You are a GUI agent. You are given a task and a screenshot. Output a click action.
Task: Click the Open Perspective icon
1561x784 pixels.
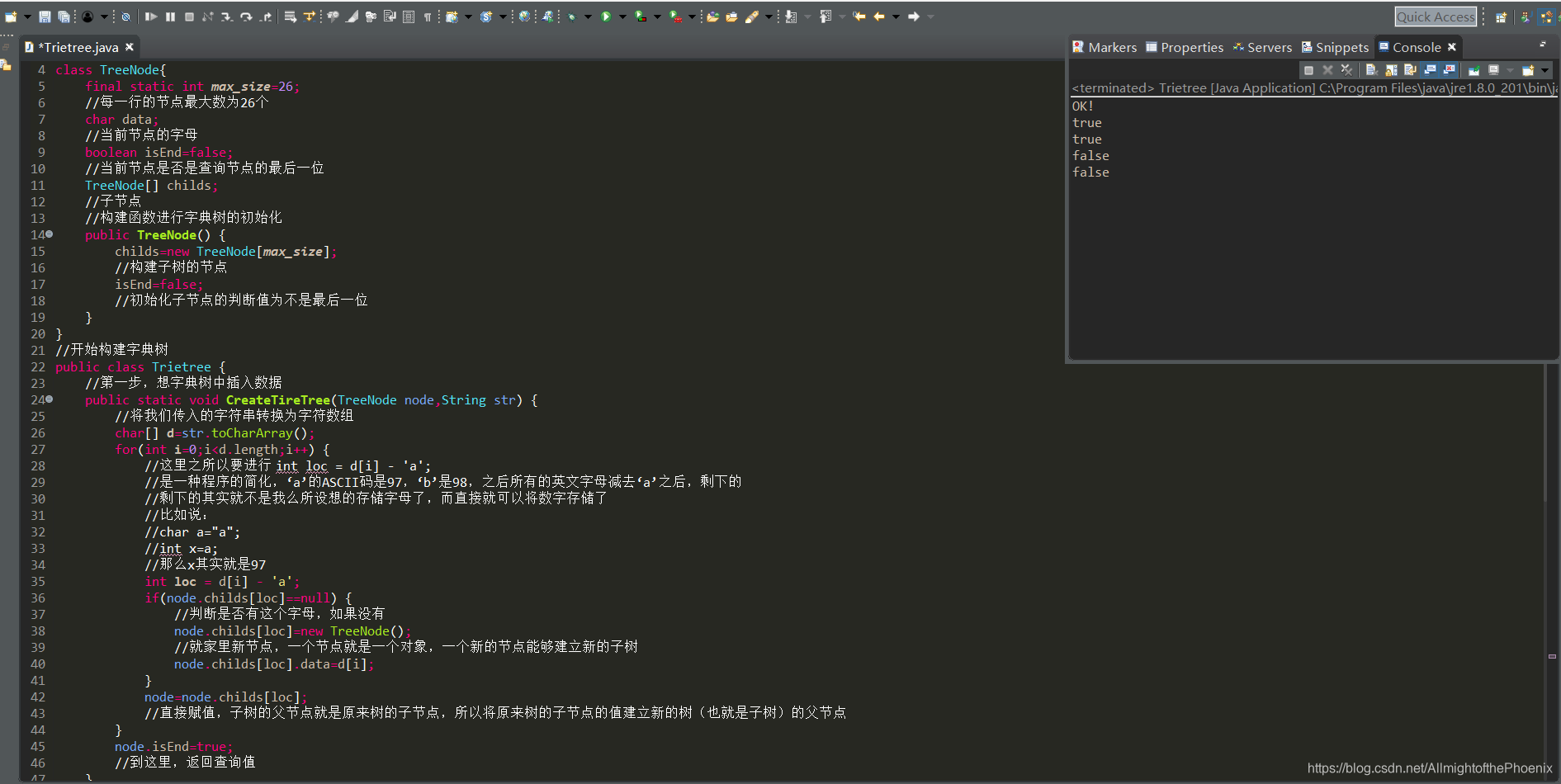coord(1501,17)
